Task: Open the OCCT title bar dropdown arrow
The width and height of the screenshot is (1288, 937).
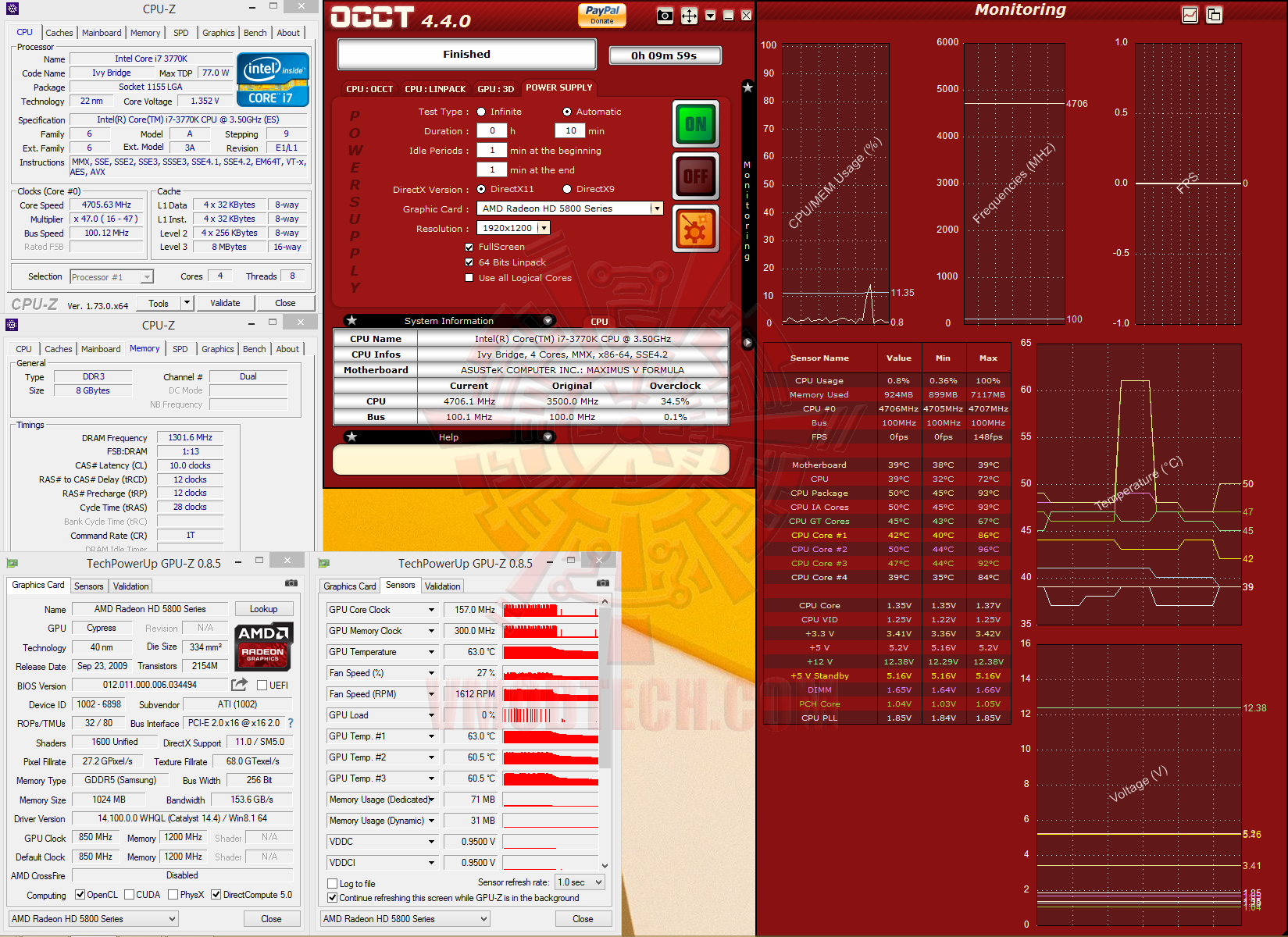Action: (x=710, y=16)
